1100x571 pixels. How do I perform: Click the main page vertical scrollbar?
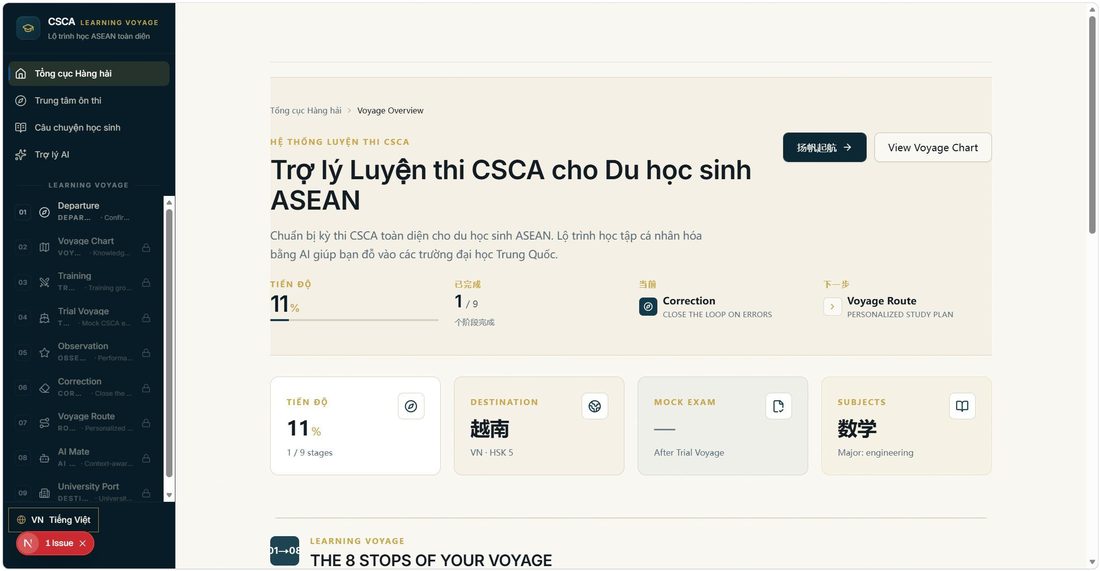[1092, 126]
